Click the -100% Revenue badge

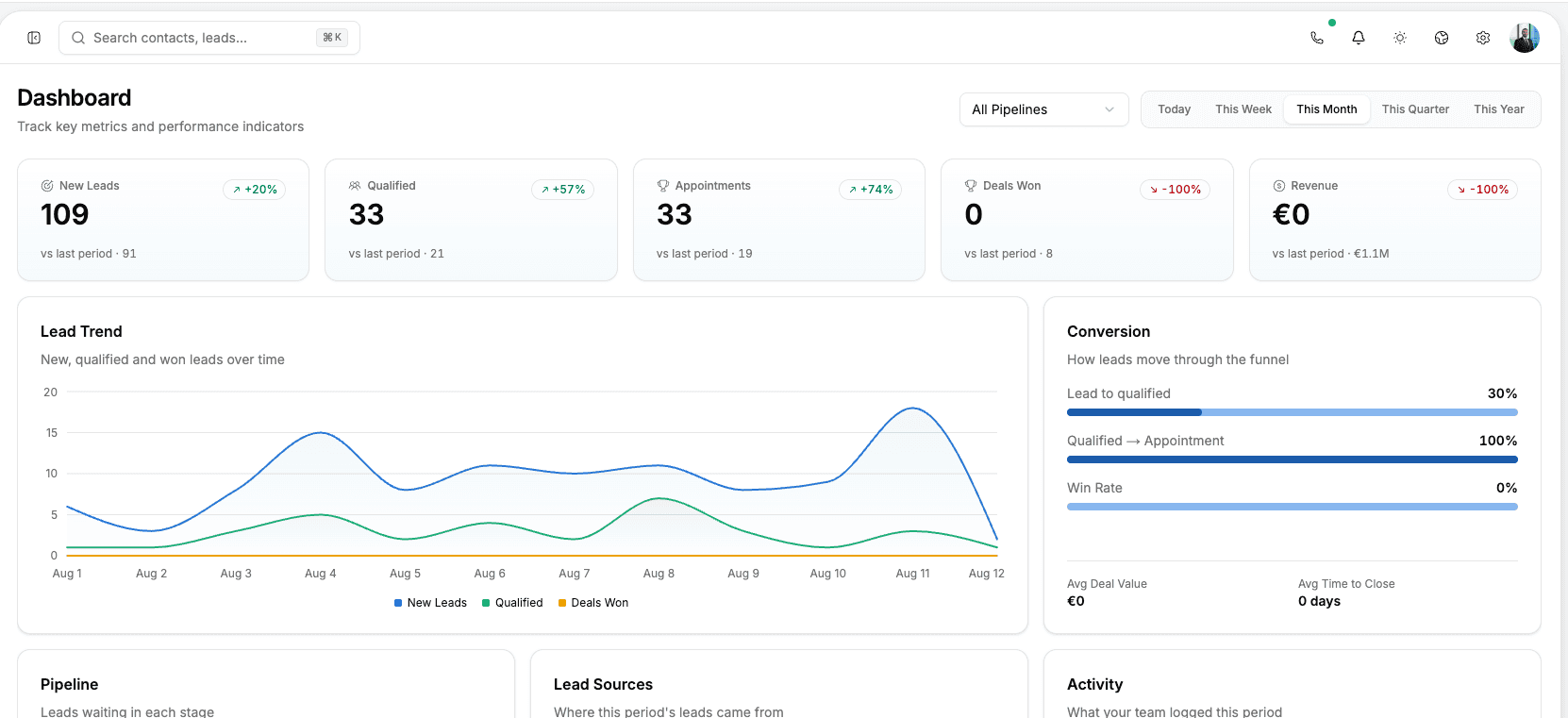pyautogui.click(x=1483, y=190)
